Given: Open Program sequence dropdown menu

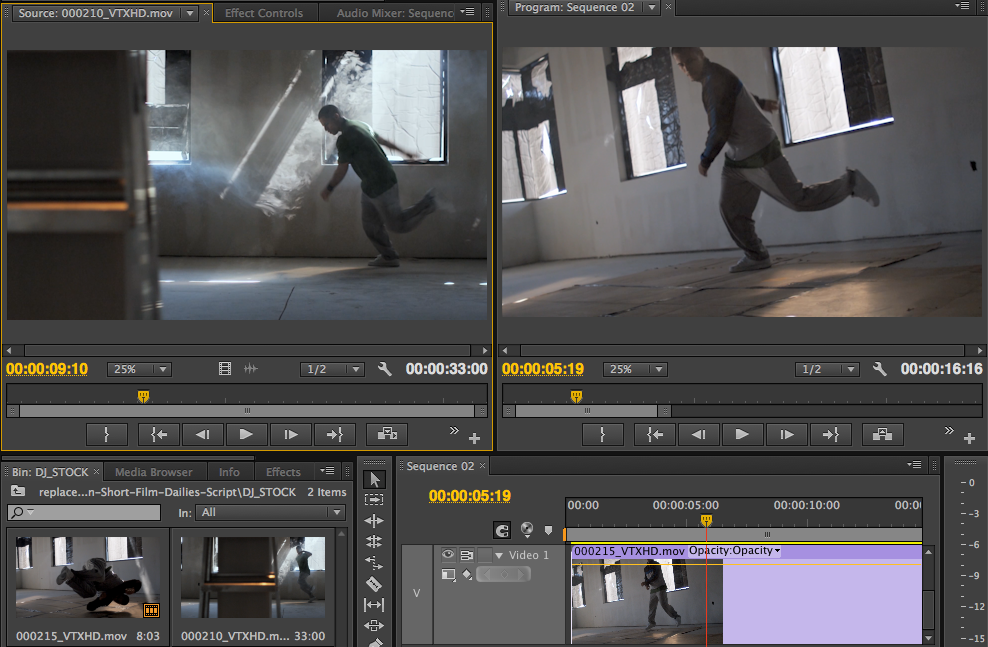Looking at the screenshot, I should coord(652,8).
